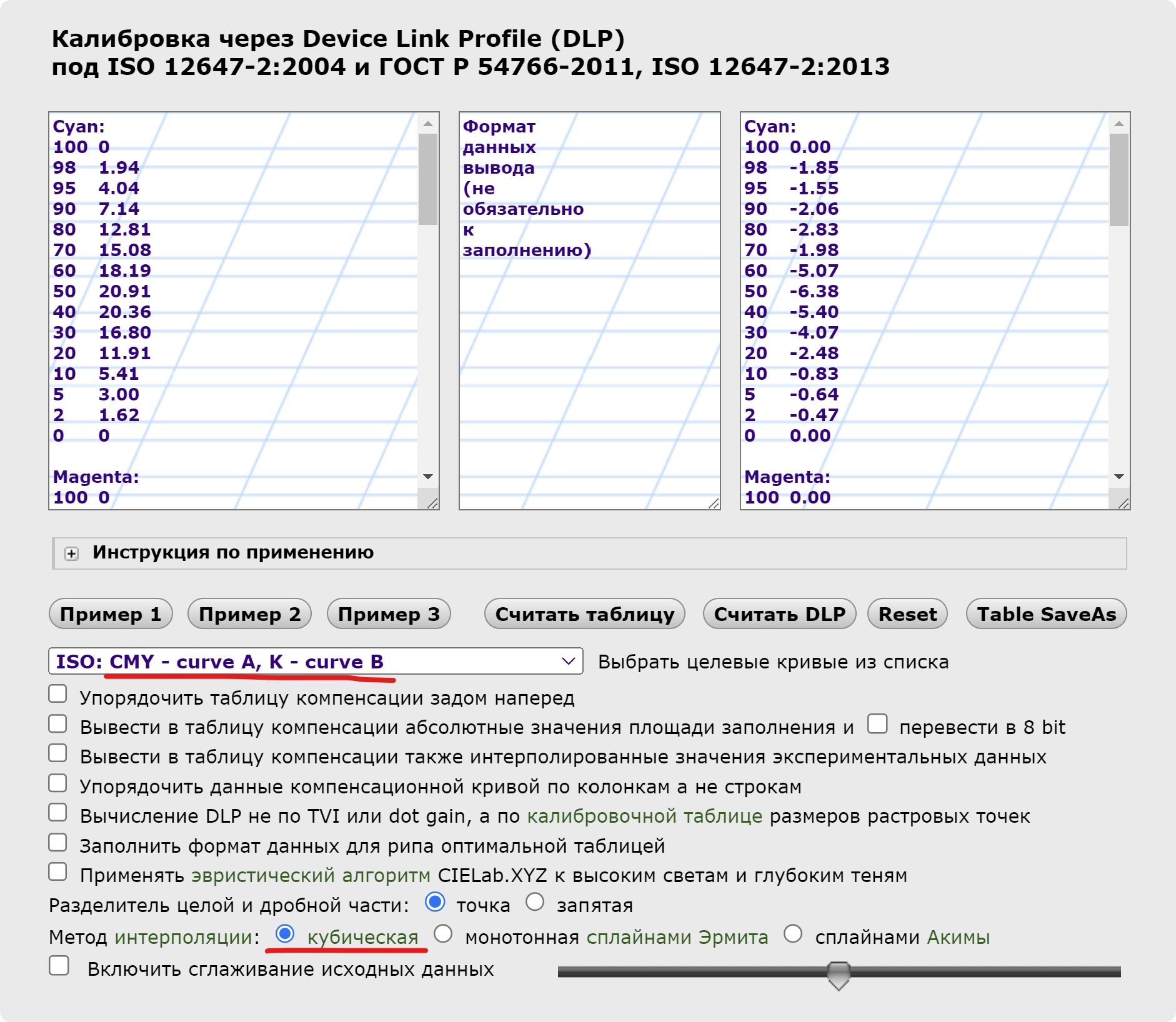Check the перевести в 8 bit option
Screen dimensions: 1176x1022
877,723
